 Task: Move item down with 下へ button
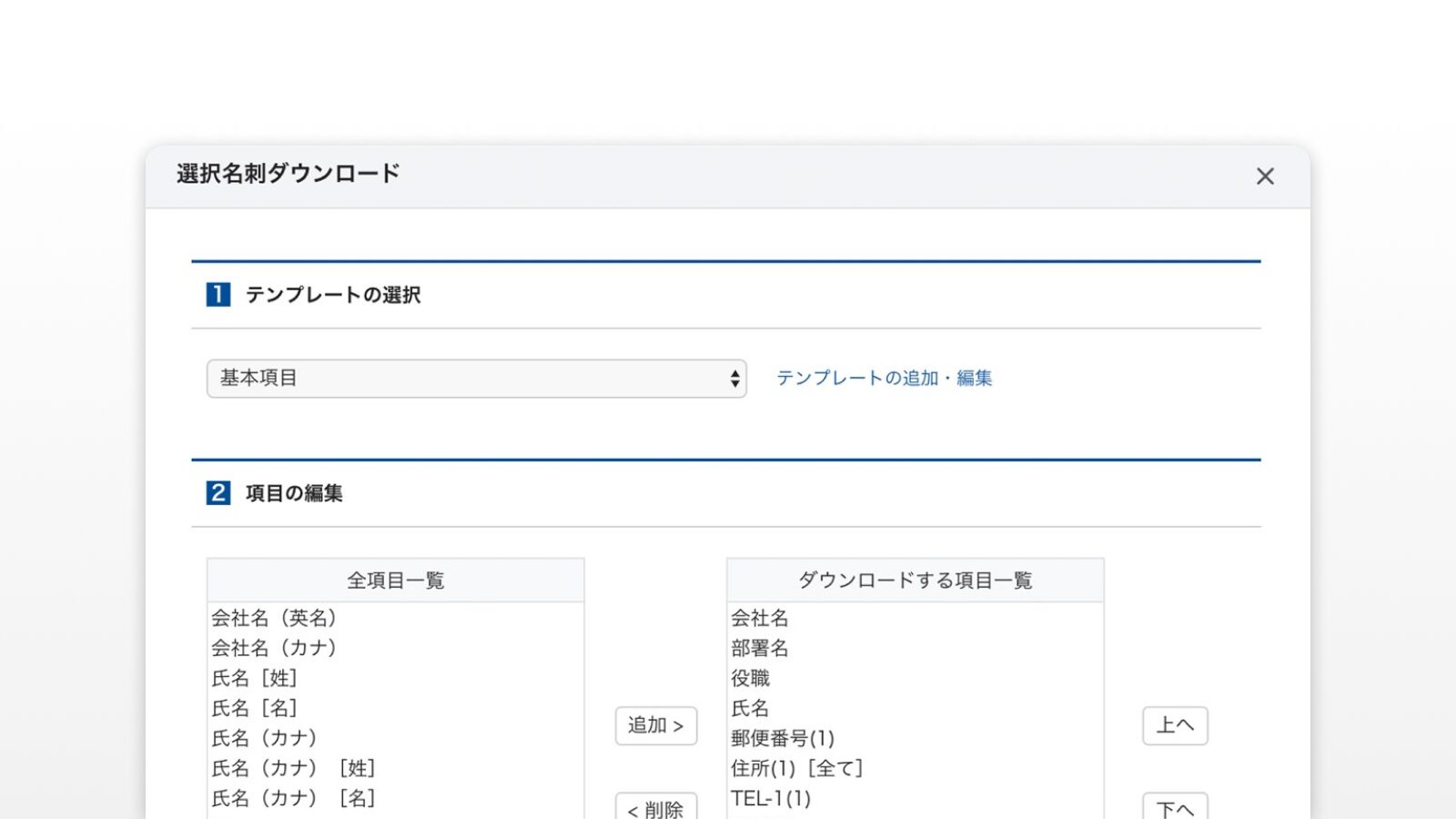pos(1175,806)
